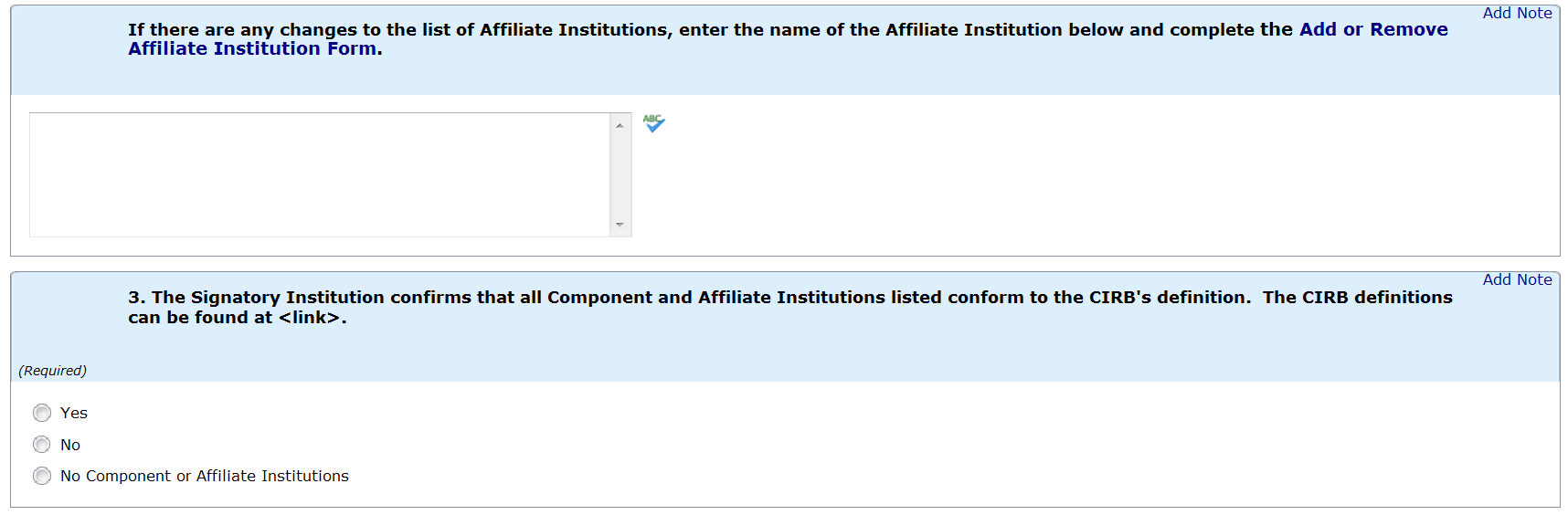1568x515 pixels.
Task: Click the "can be found at <link>" text
Action: 238,318
